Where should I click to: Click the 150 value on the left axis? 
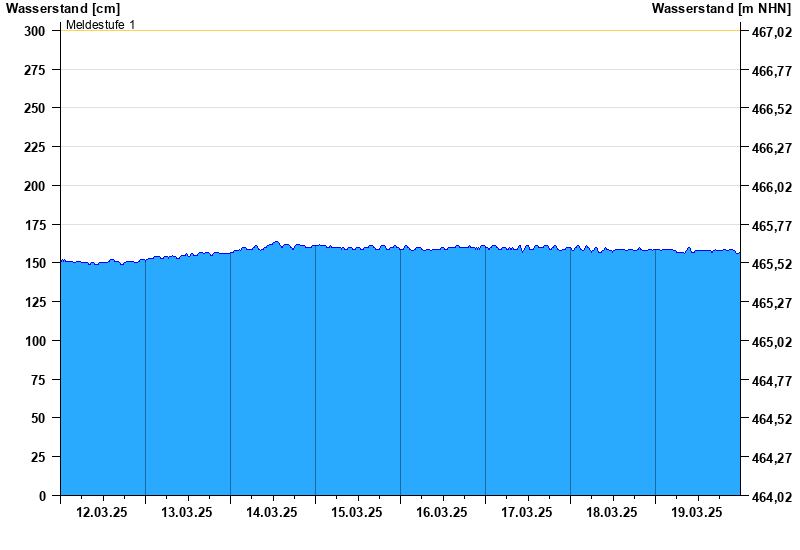coord(35,263)
